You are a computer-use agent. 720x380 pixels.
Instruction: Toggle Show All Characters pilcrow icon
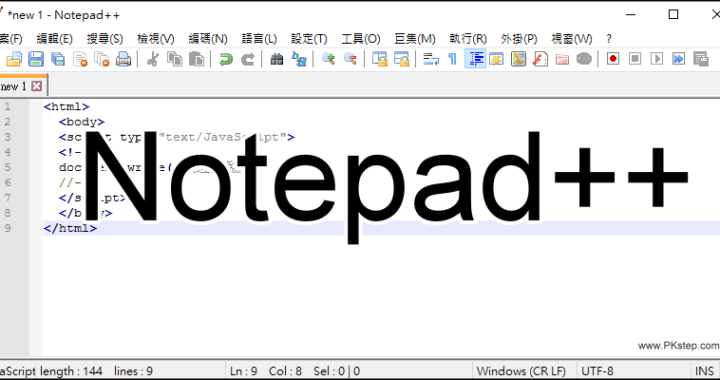[x=452, y=59]
